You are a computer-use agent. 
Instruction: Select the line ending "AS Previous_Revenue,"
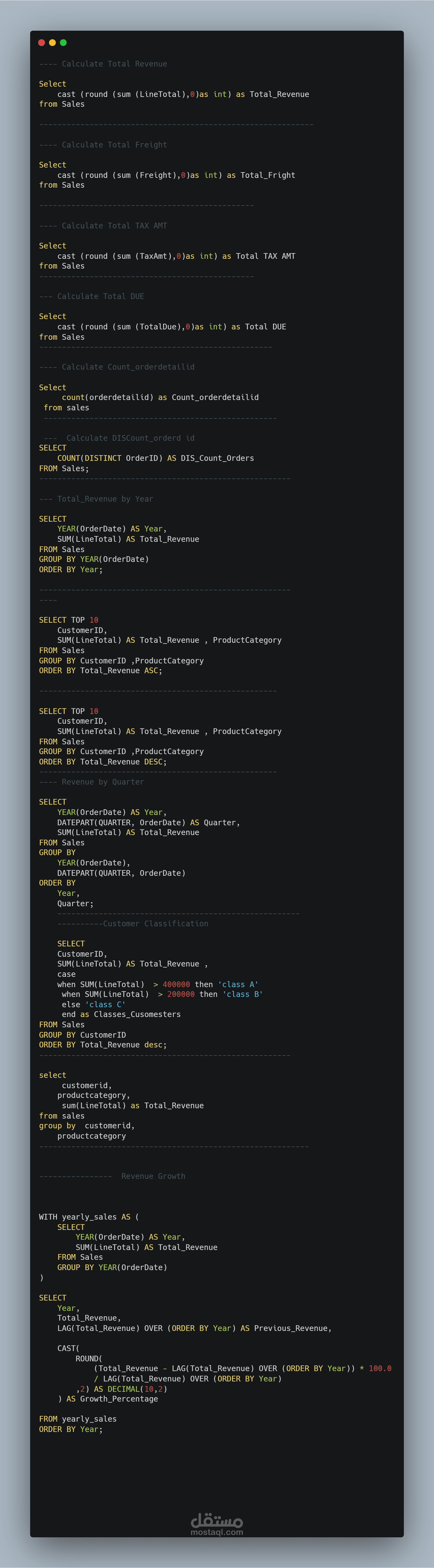pos(195,1329)
